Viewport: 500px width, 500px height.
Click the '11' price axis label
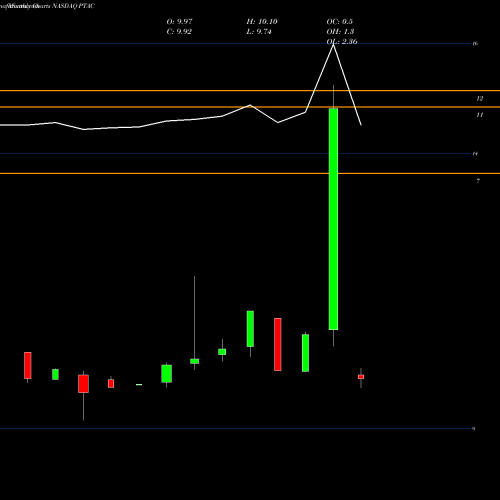480,115
